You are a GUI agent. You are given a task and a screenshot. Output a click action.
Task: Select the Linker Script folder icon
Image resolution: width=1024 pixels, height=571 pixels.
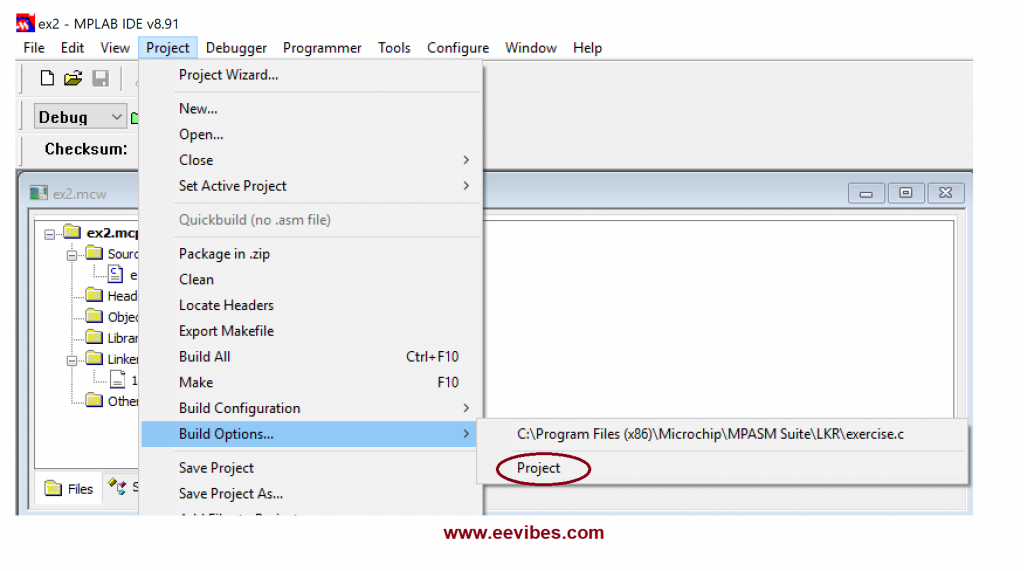click(x=95, y=358)
